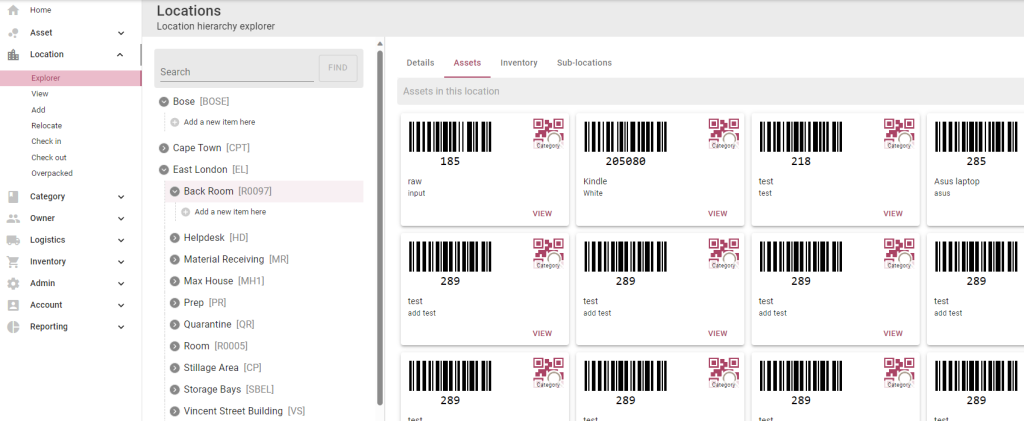
Task: Select the Assets tab
Action: click(x=467, y=63)
